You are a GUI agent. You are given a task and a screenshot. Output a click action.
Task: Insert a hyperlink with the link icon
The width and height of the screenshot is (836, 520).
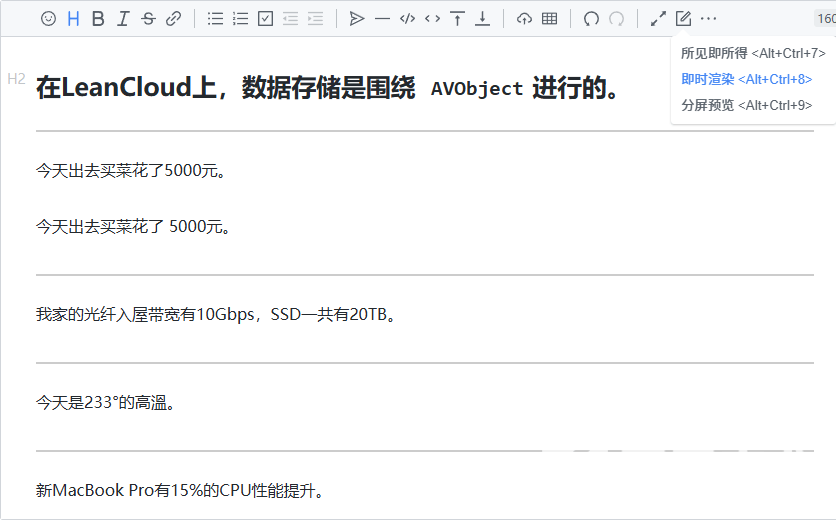coord(173,18)
